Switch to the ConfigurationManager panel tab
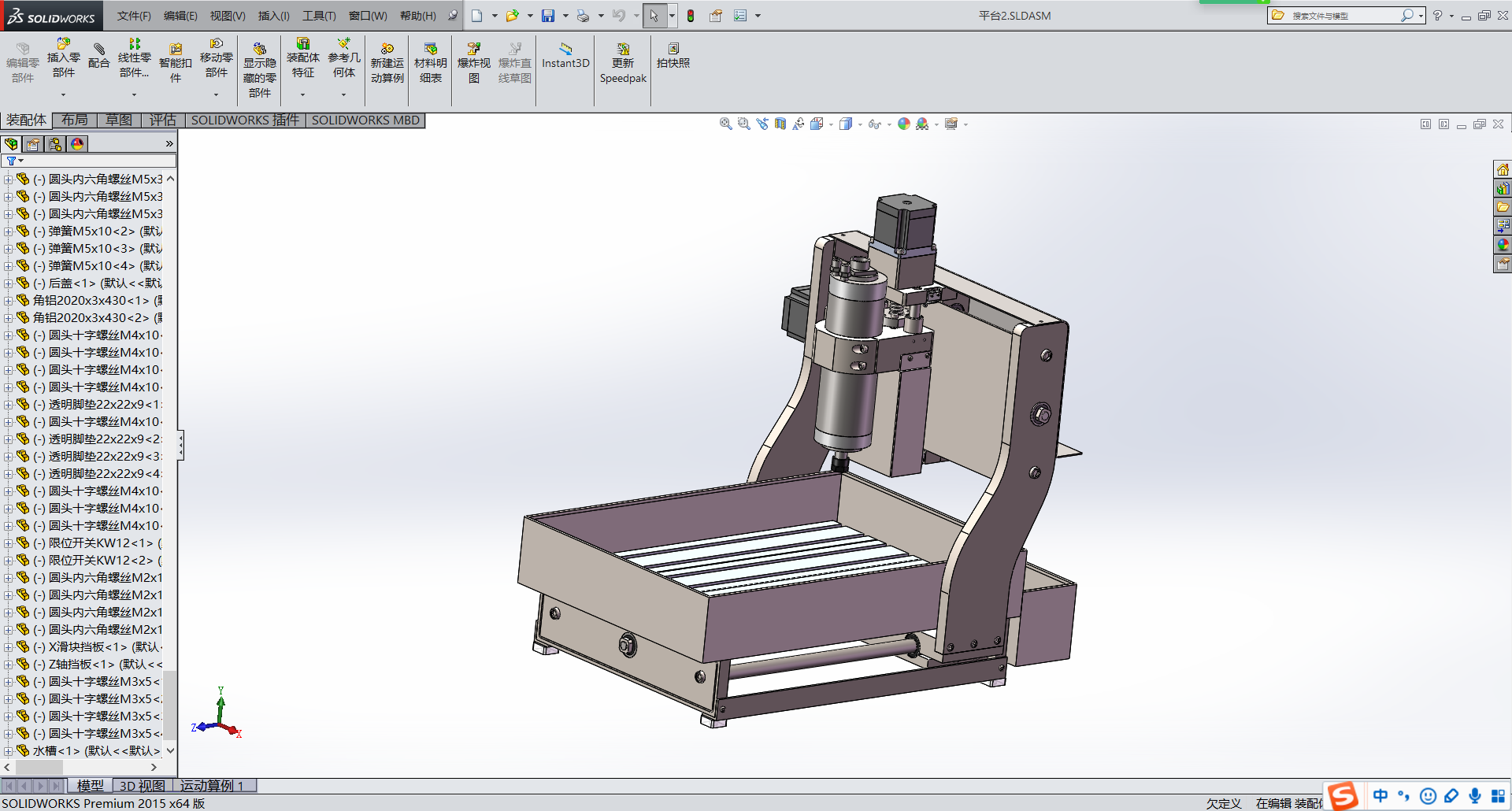Image resolution: width=1512 pixels, height=811 pixels. (55, 144)
